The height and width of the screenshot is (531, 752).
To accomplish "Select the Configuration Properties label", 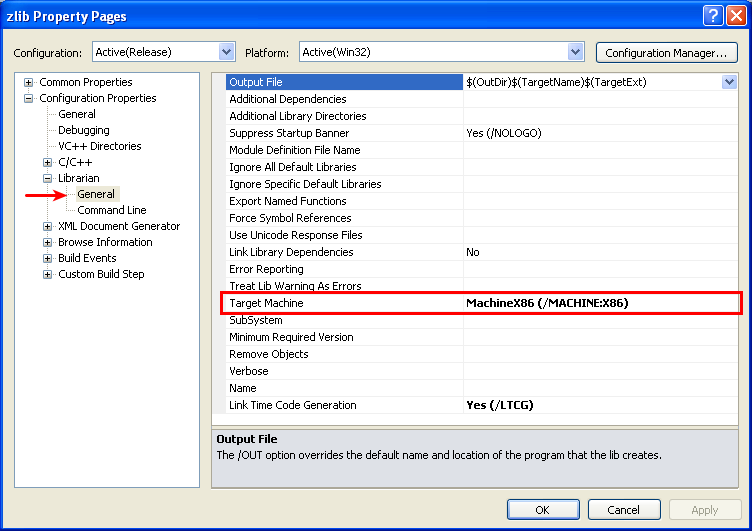I will coord(98,98).
